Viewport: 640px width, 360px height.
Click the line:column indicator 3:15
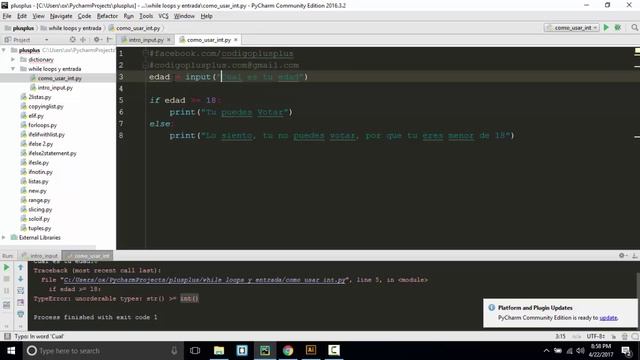[560, 336]
